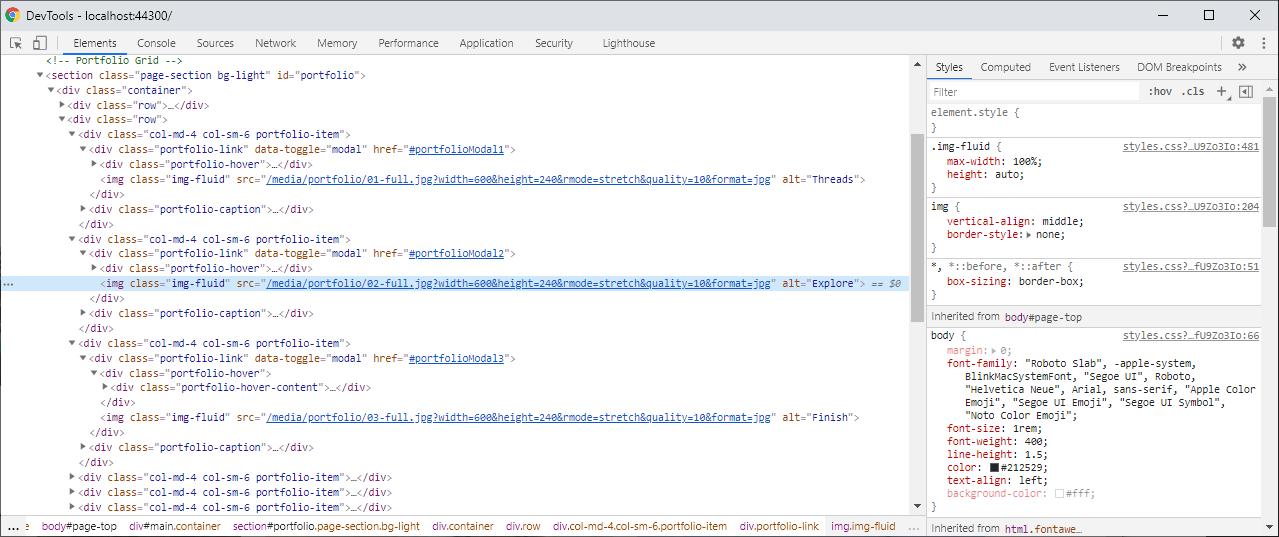Open the customize DevTools three-dot menu
The width and height of the screenshot is (1279, 537).
1262,43
